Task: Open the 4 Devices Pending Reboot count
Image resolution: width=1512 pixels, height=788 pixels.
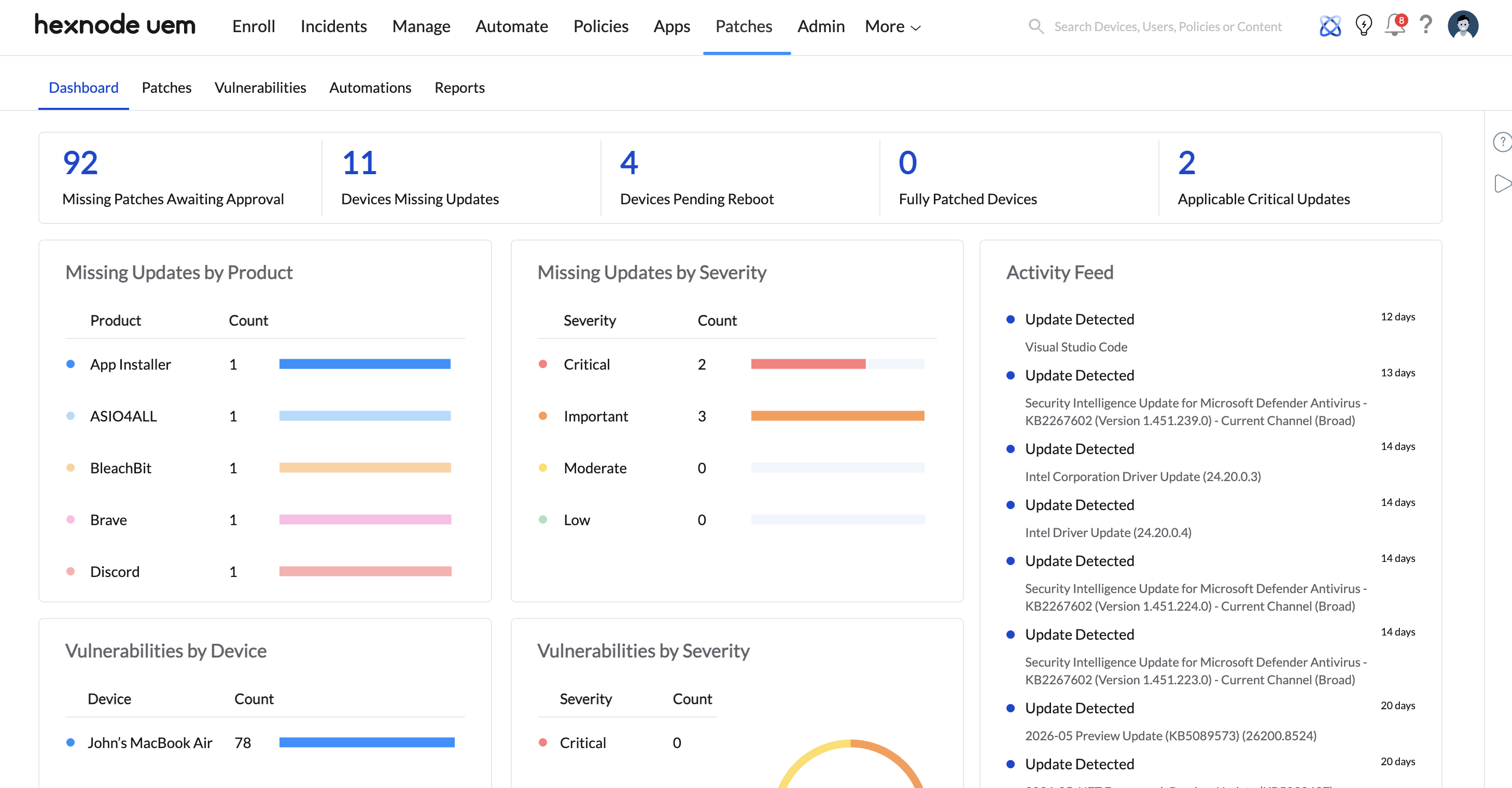Action: pyautogui.click(x=629, y=163)
